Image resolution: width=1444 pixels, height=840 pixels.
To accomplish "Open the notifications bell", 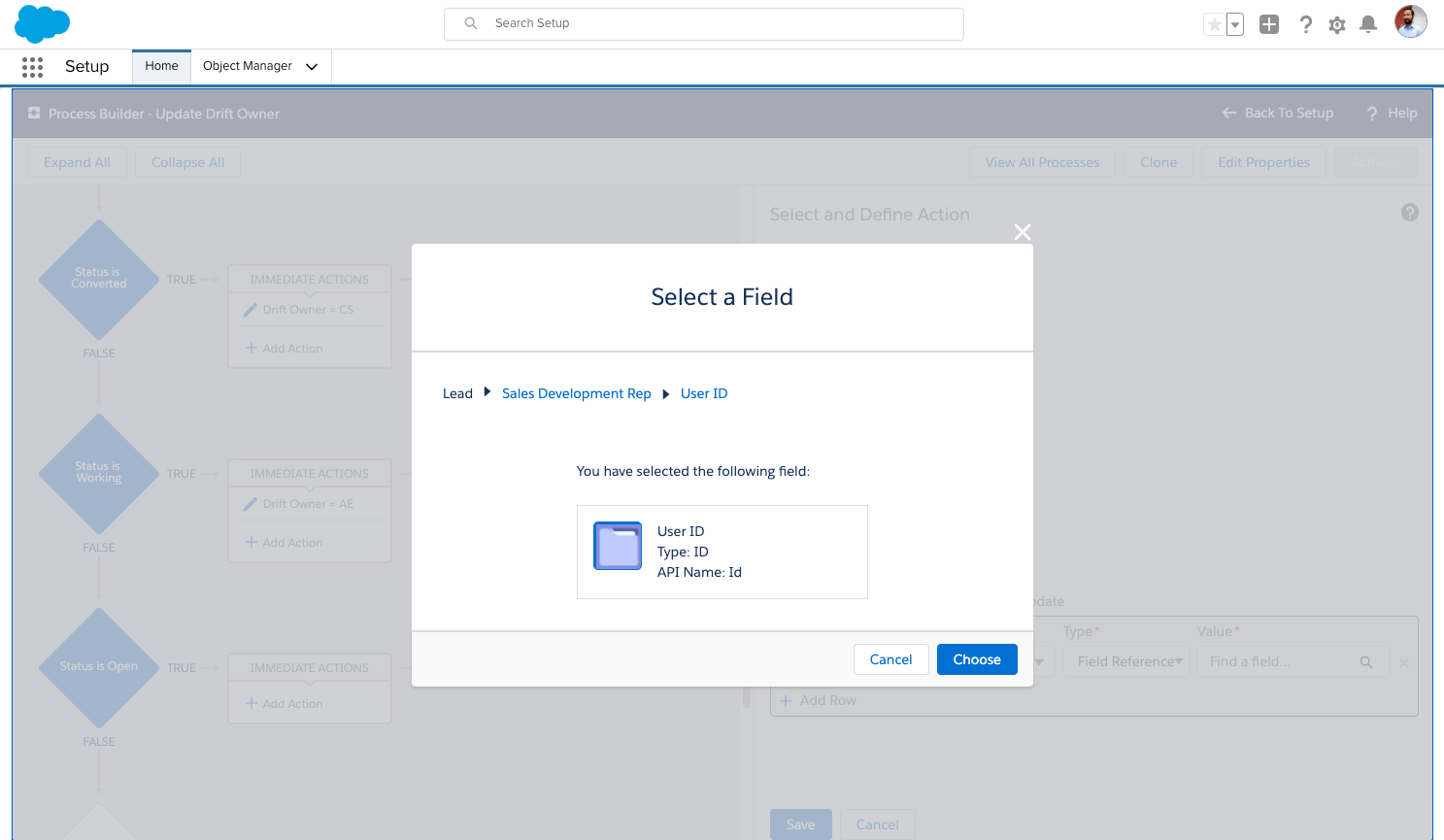I will click(x=1368, y=24).
